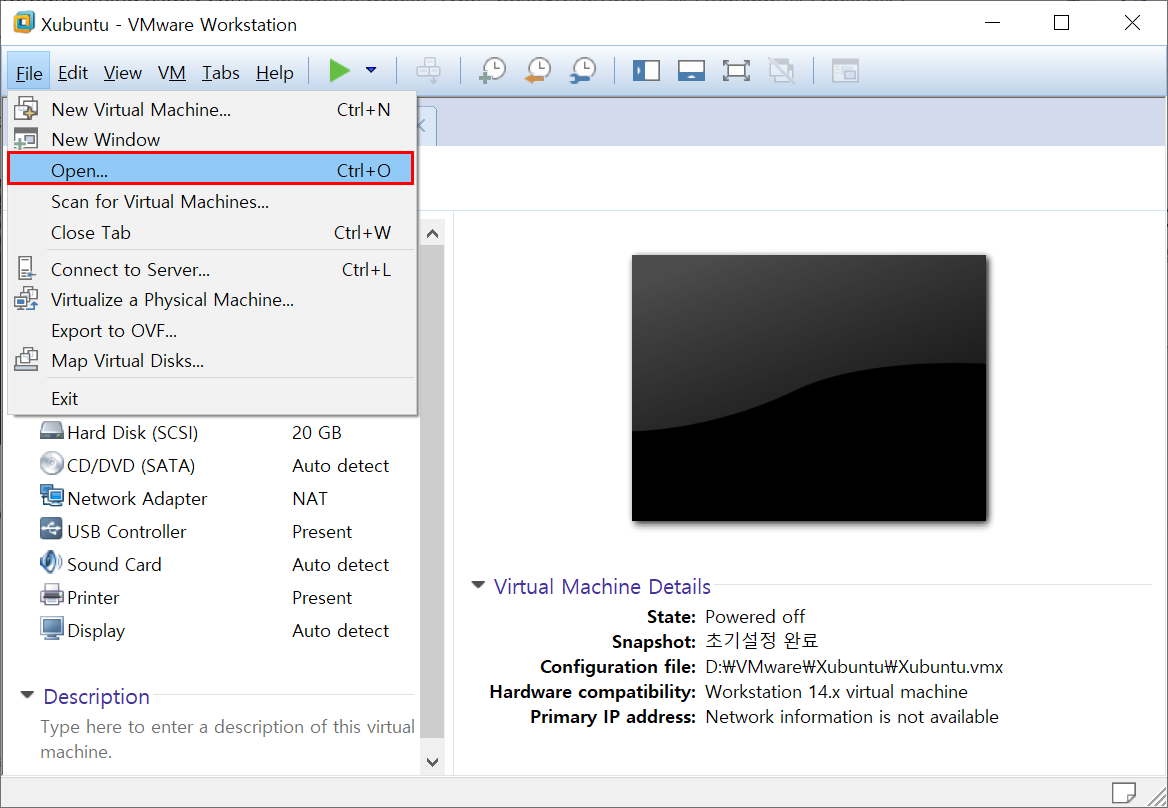Image resolution: width=1168 pixels, height=808 pixels.
Task: Select the Network Adapter label
Action: 137,498
